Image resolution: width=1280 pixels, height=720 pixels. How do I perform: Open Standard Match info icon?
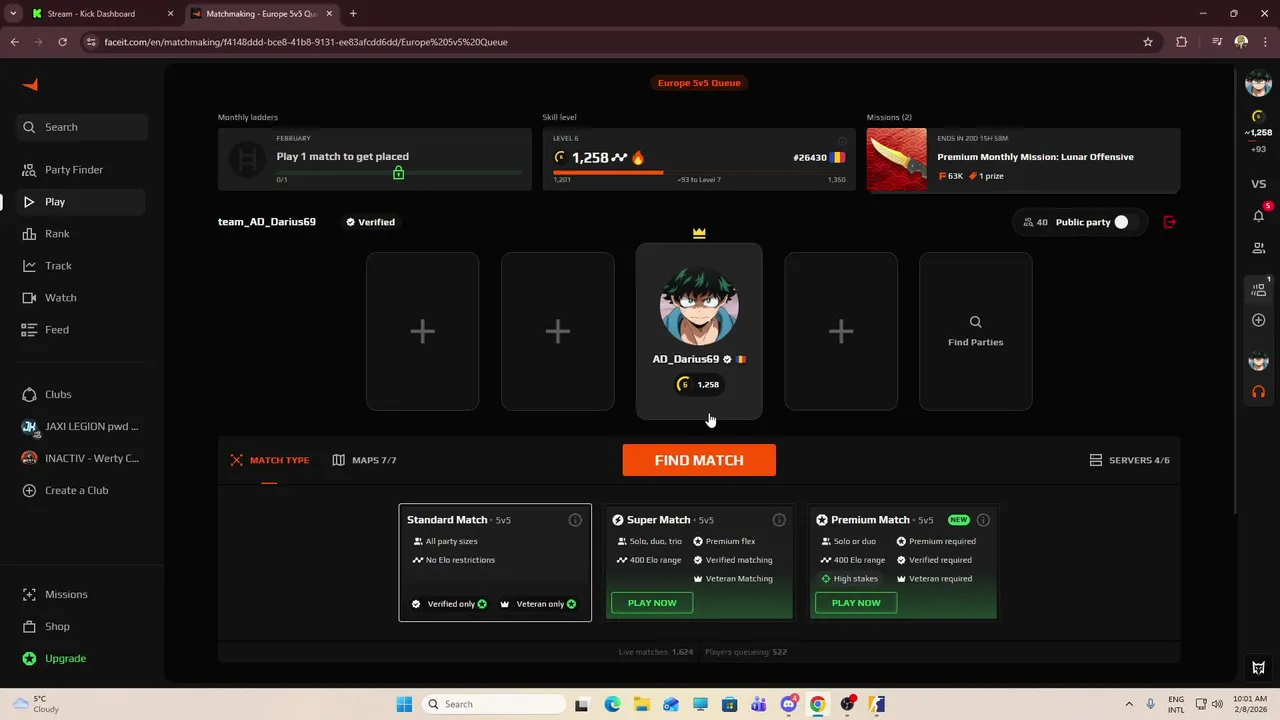[x=575, y=520]
